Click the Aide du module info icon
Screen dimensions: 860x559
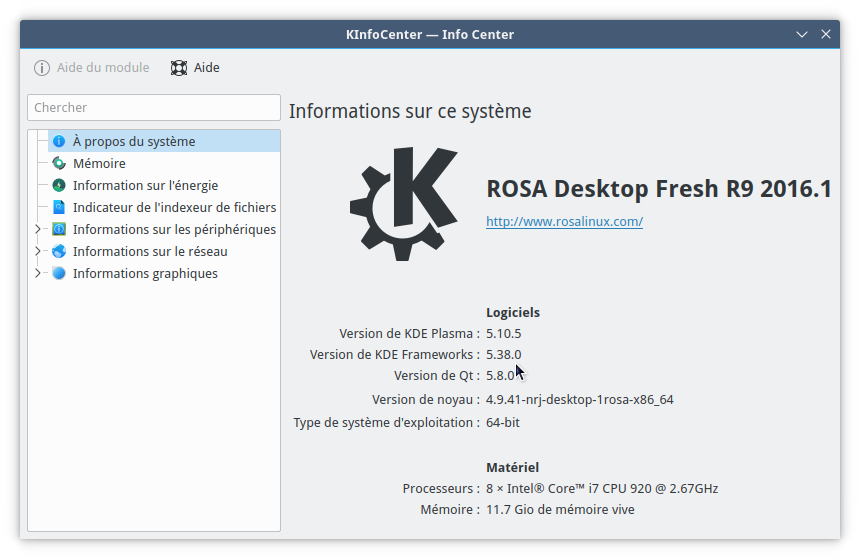click(x=42, y=68)
